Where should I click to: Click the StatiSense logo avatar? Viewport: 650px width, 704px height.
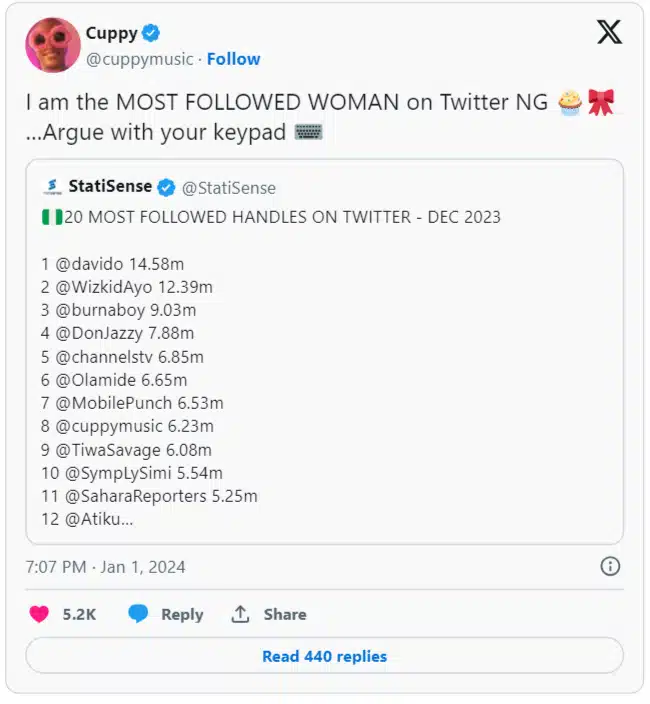[53, 187]
